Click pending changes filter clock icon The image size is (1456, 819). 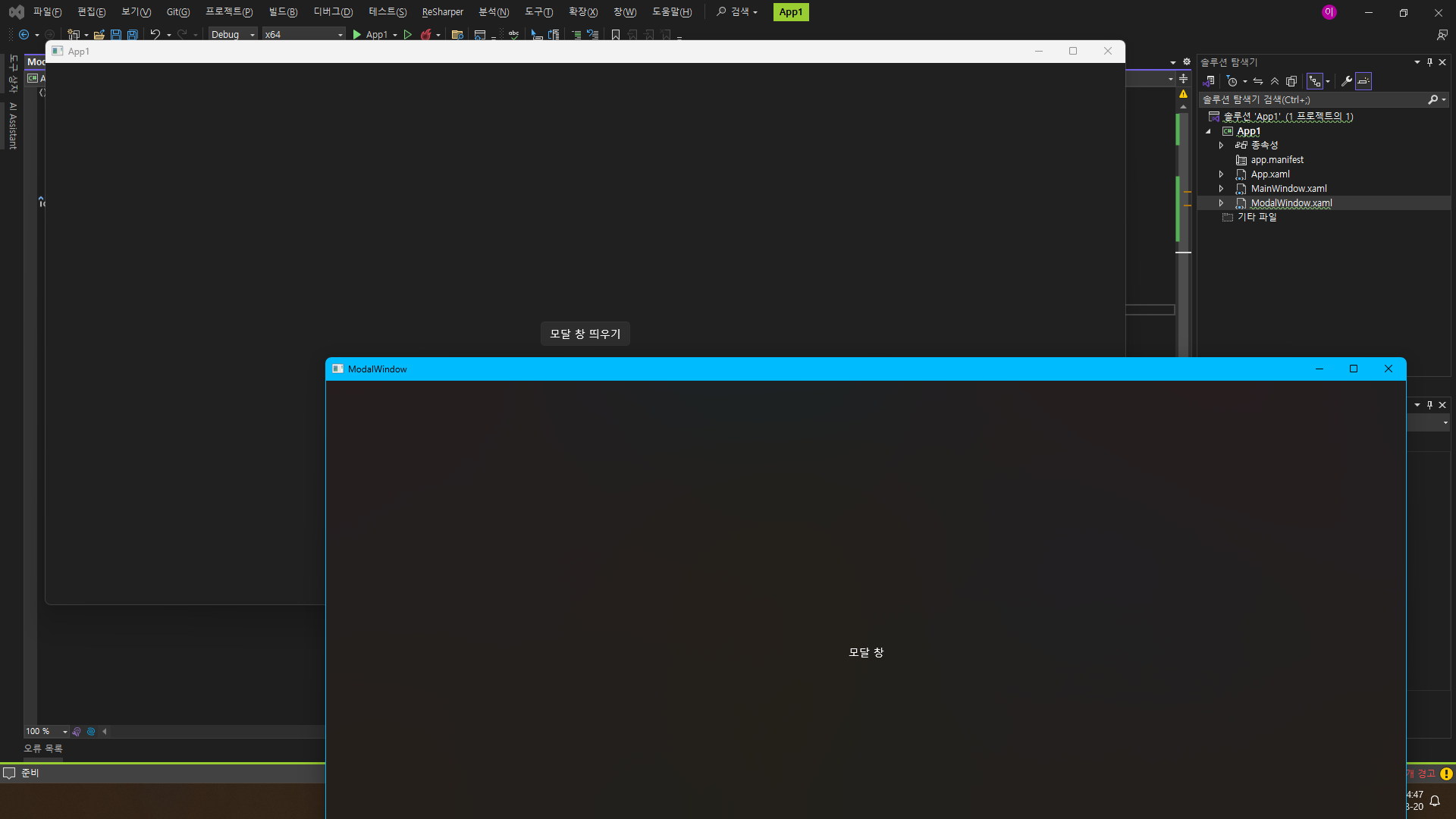pos(1232,81)
